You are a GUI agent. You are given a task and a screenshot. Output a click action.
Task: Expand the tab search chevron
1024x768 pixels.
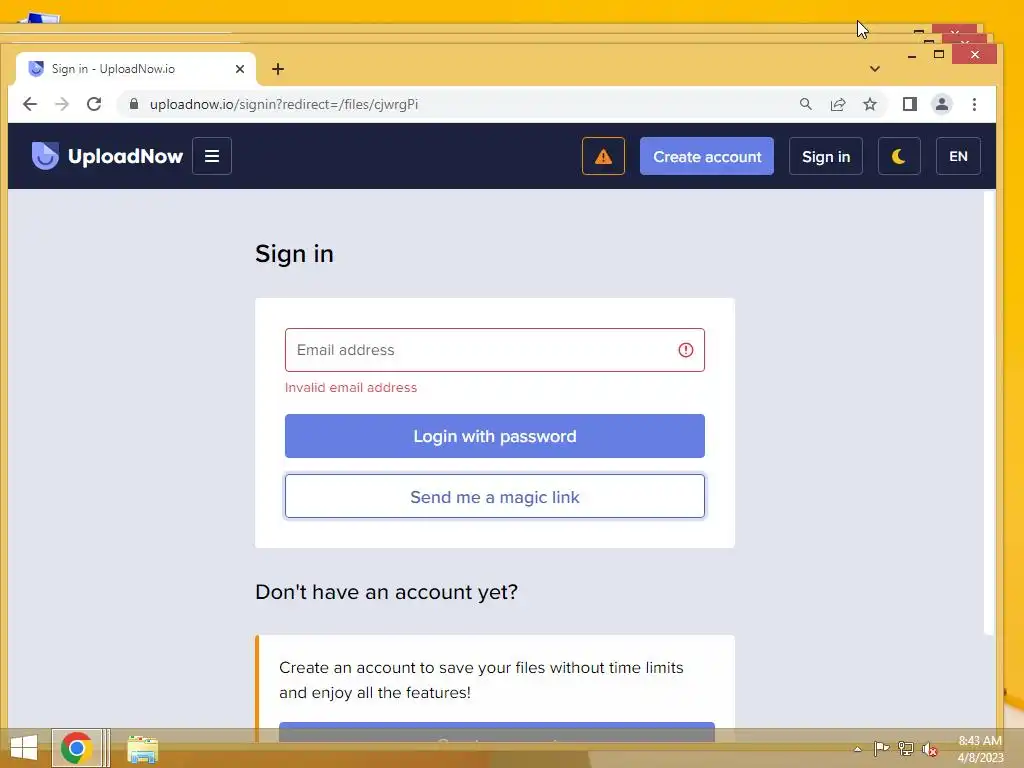pos(874,69)
